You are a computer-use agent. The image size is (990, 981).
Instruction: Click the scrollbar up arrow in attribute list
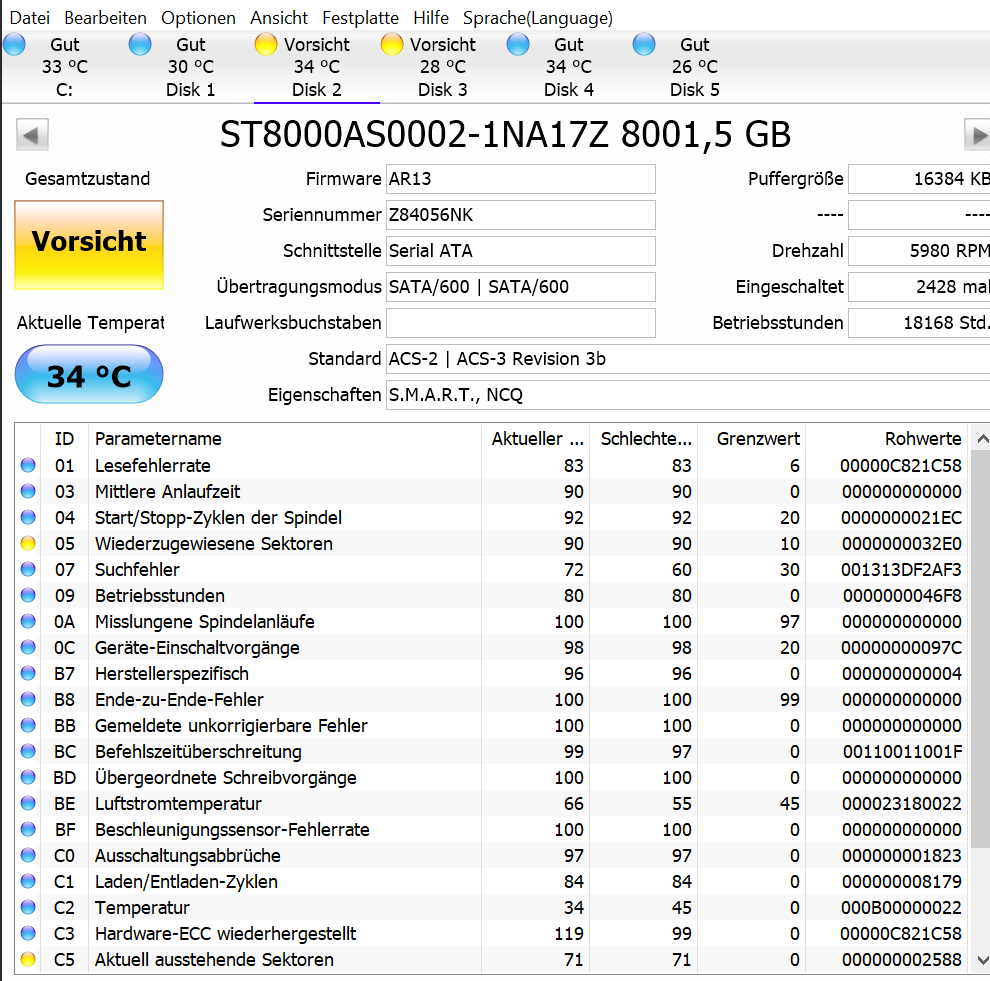coord(982,439)
